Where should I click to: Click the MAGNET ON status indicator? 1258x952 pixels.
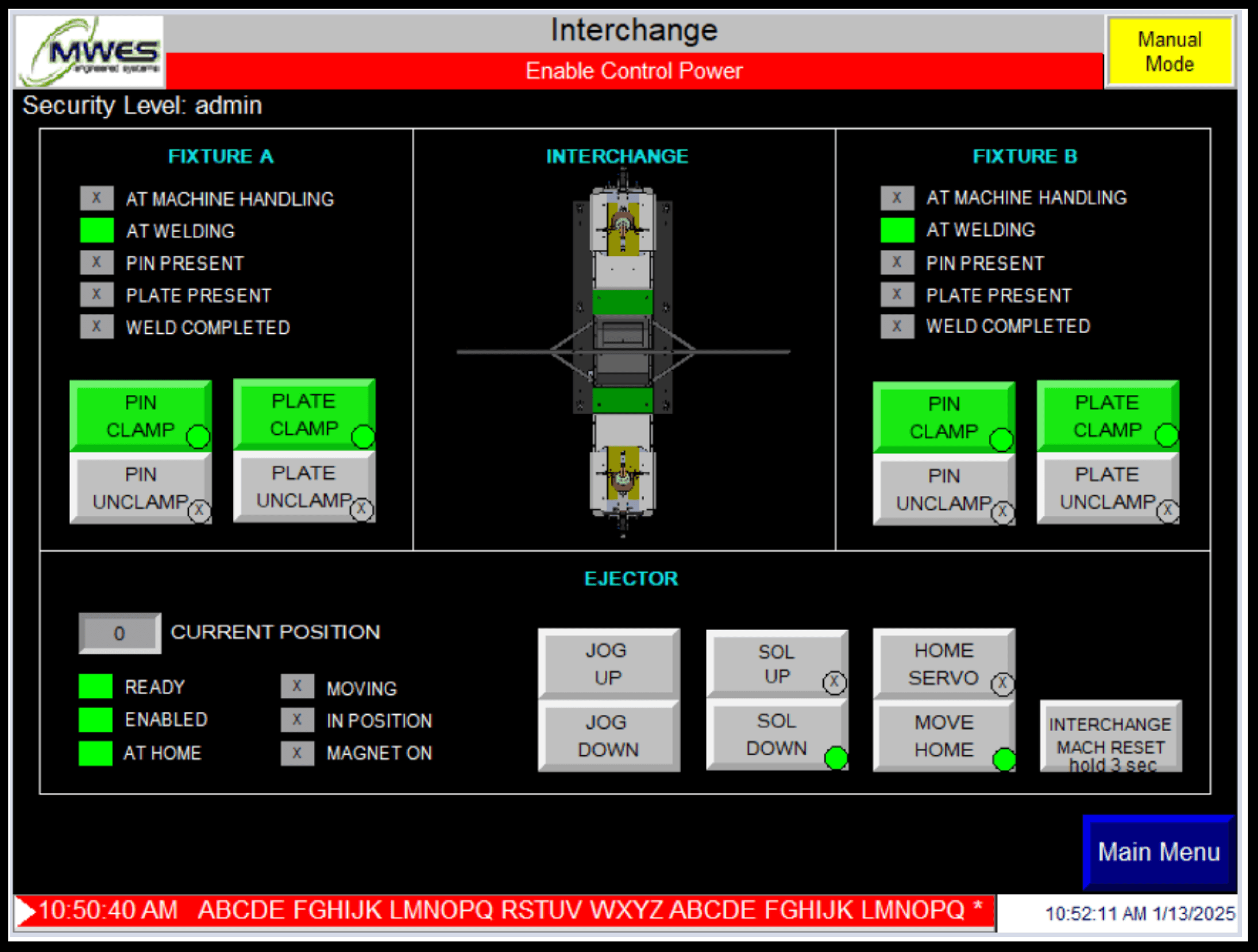click(x=296, y=753)
